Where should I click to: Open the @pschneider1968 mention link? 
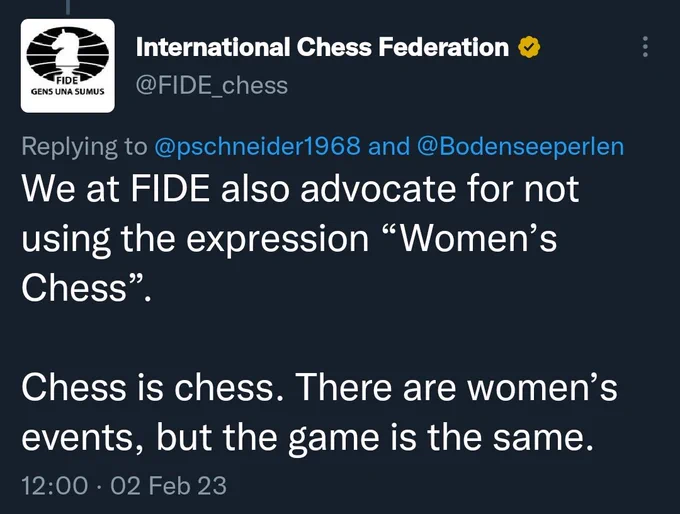(257, 147)
